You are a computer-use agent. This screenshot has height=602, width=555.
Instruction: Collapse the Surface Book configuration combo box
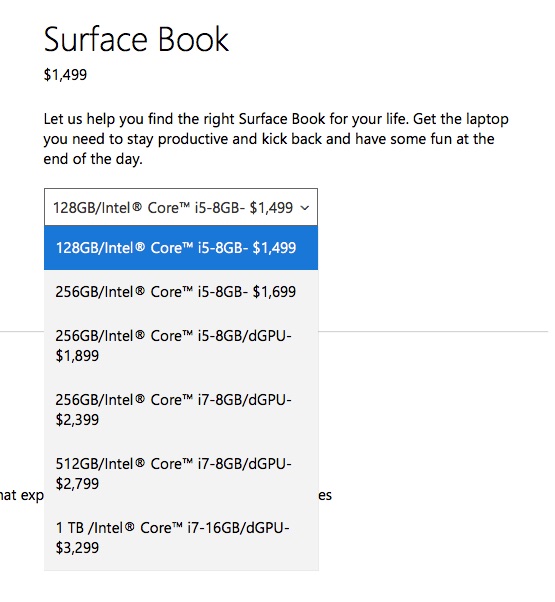pos(181,207)
